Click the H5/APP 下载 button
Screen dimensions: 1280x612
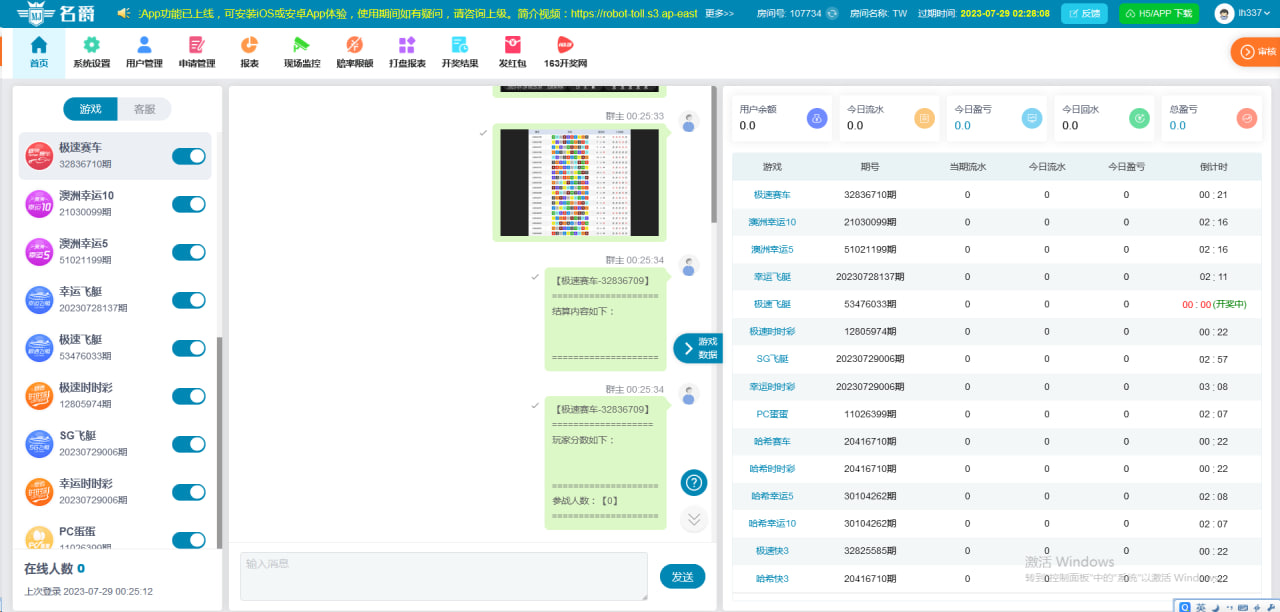1159,14
